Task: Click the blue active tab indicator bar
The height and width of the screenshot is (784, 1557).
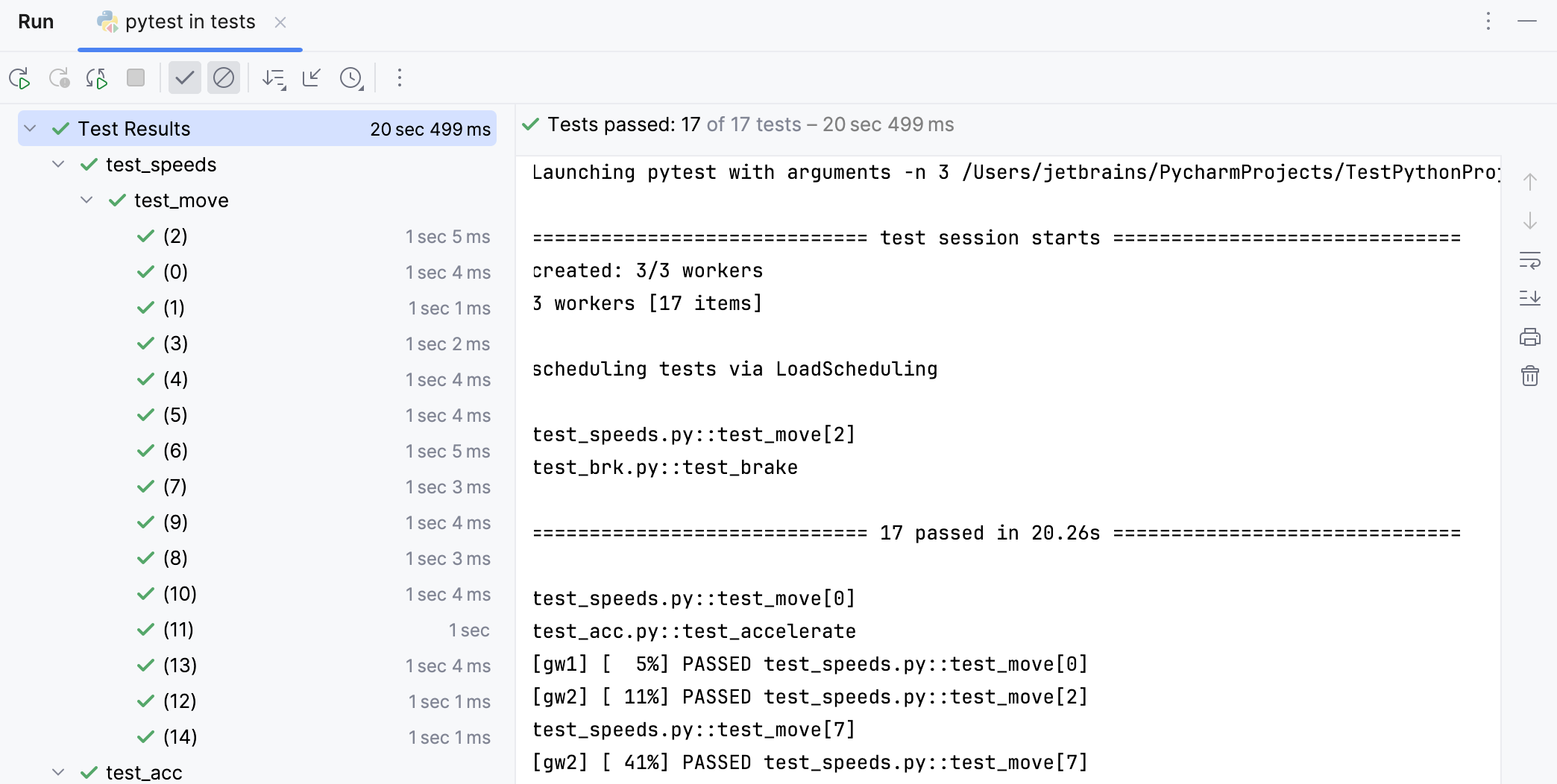Action: coord(189,48)
